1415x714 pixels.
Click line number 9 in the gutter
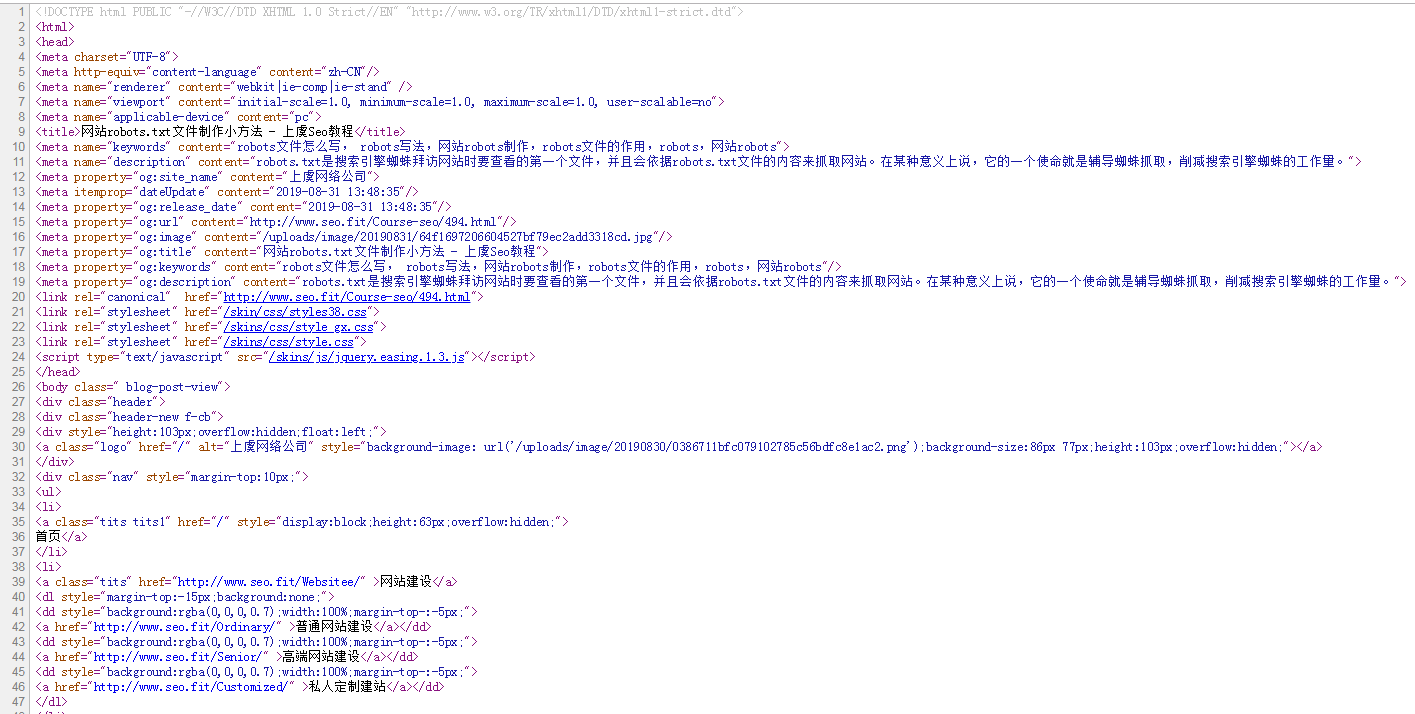coord(21,132)
